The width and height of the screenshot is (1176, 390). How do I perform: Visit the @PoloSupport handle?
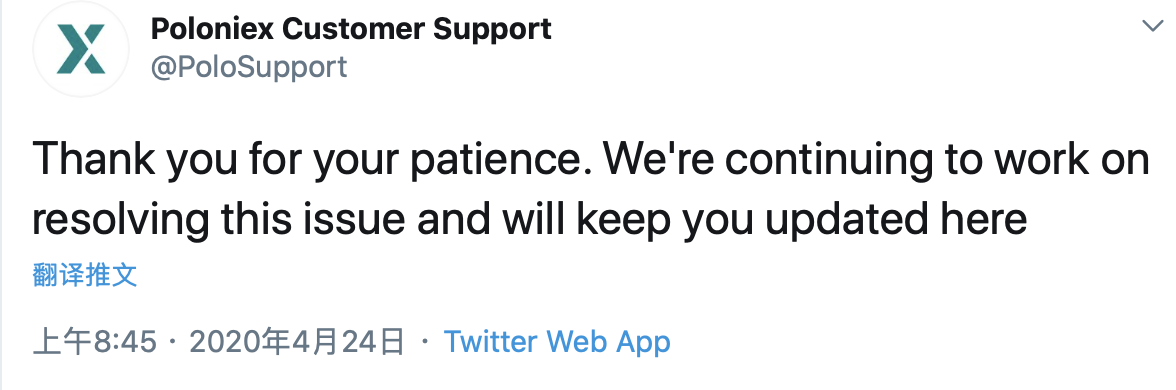click(x=249, y=67)
